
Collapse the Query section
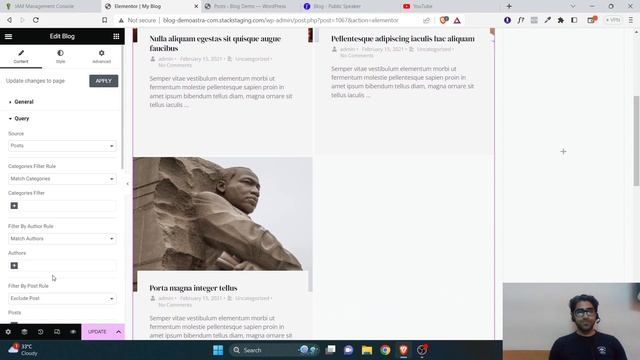click(22, 118)
